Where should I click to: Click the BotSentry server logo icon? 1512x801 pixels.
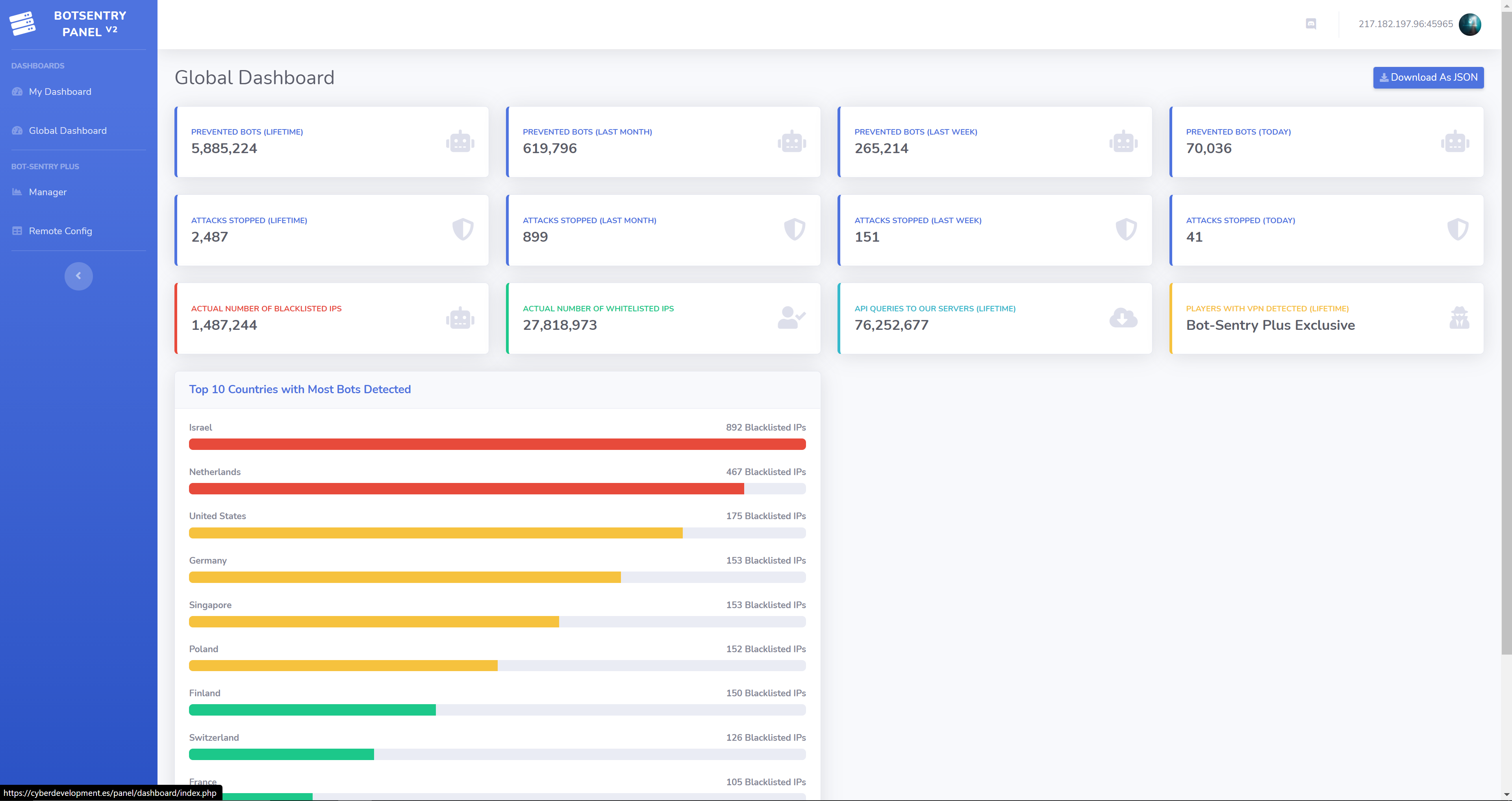pyautogui.click(x=22, y=24)
